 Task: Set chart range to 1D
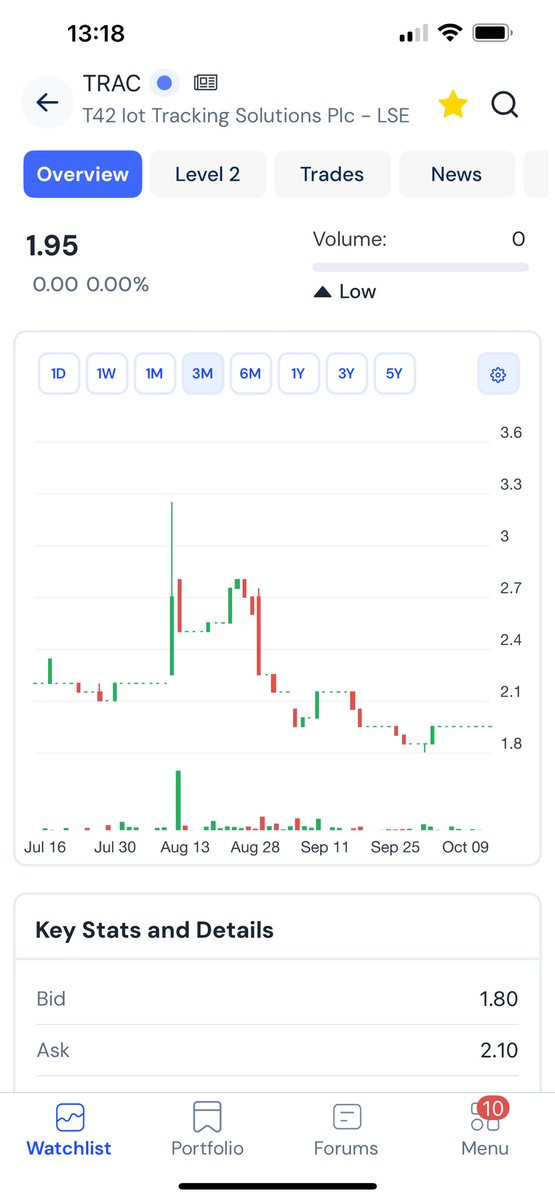tap(58, 374)
